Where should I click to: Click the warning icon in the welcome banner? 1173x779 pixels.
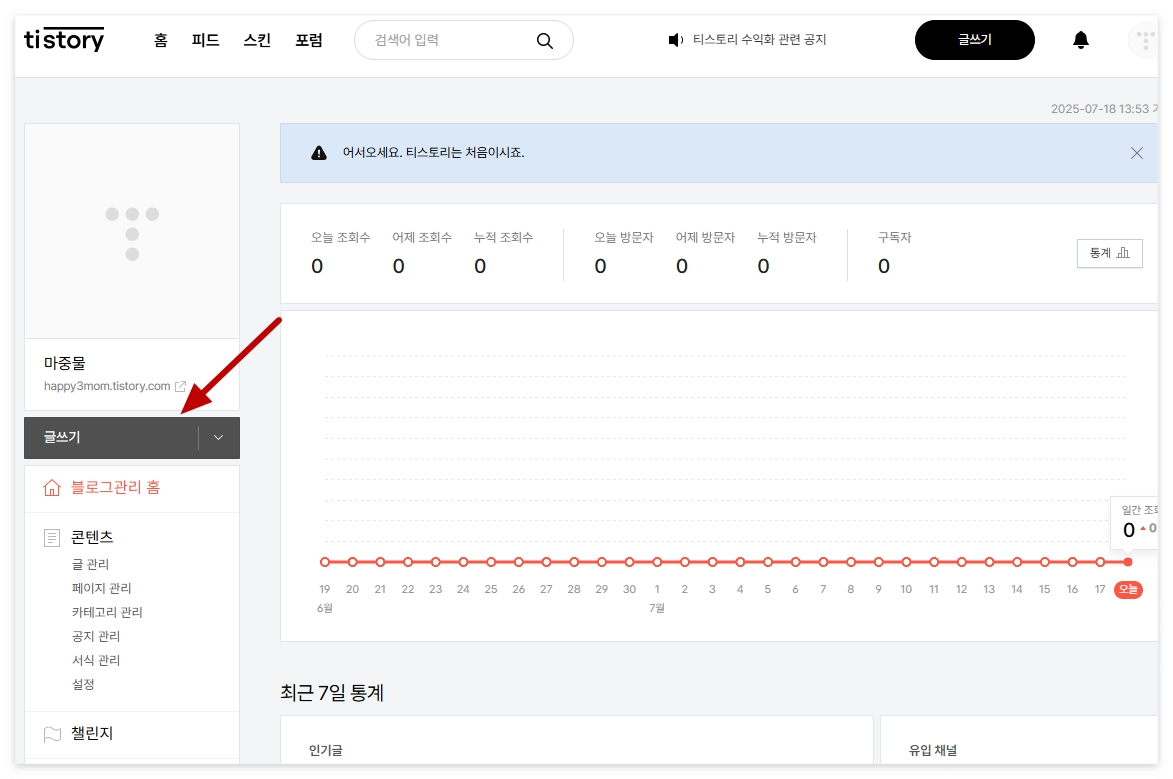coord(318,153)
